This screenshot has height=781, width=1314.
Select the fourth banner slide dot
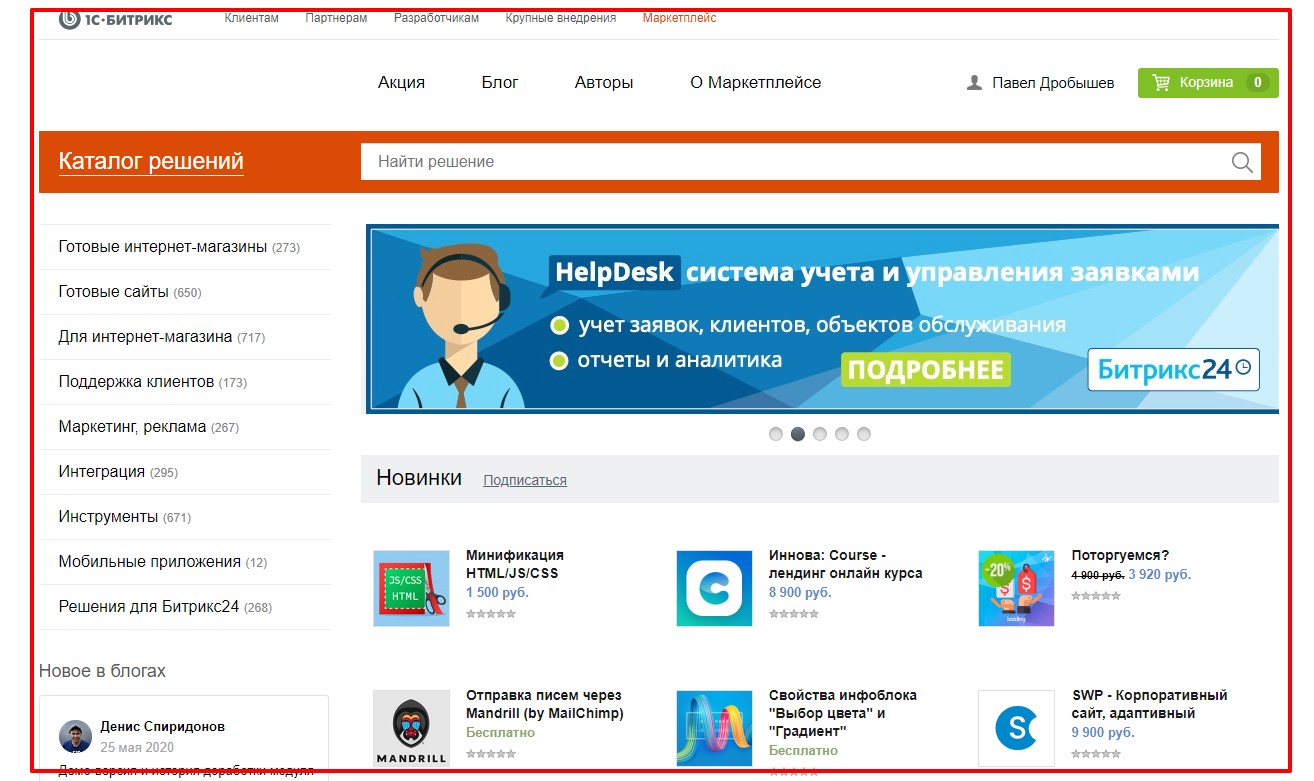point(842,434)
